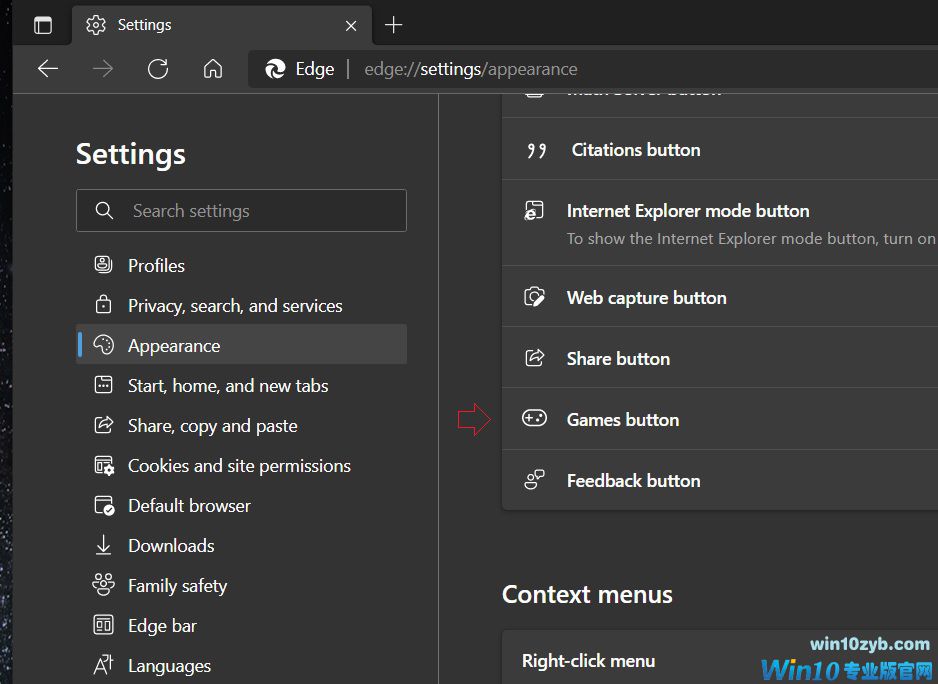Open Profiles settings section
This screenshot has height=684, width=938.
pos(156,265)
